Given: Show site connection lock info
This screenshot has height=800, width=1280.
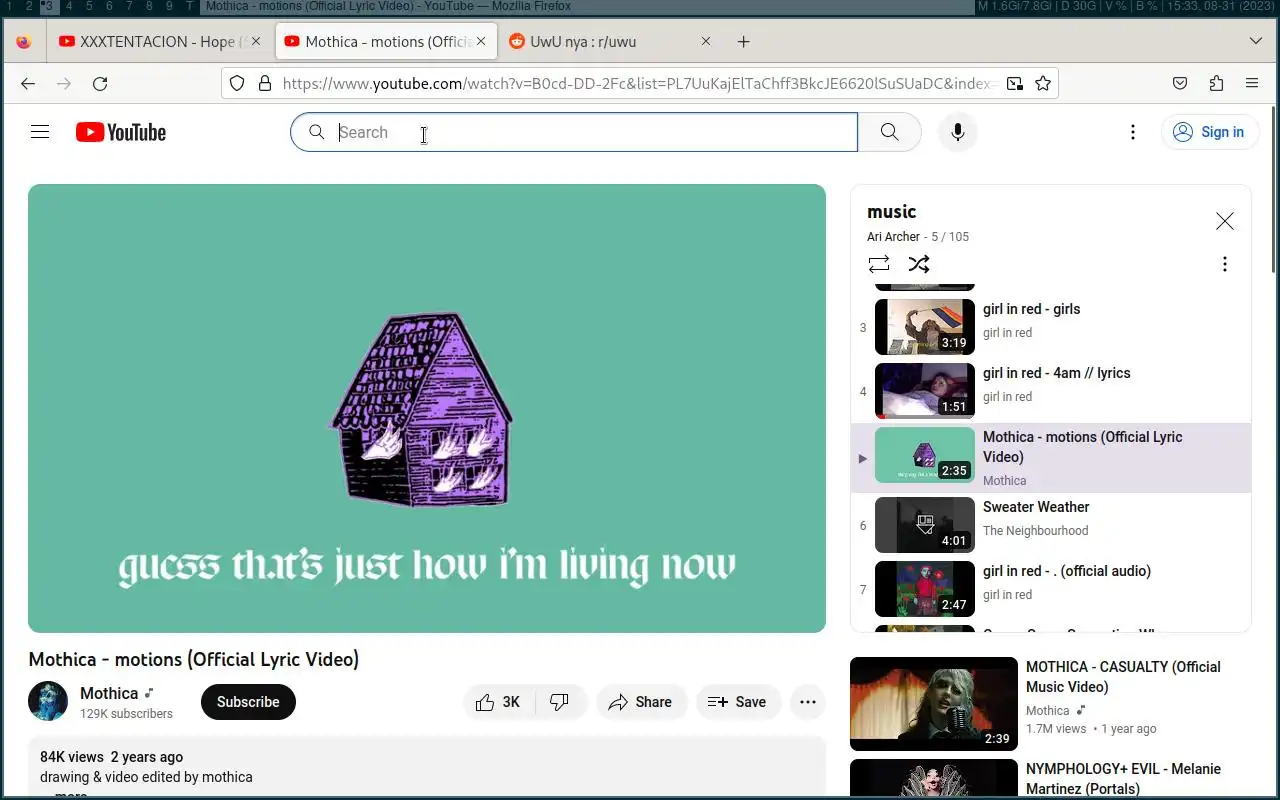Looking at the screenshot, I should pyautogui.click(x=265, y=84).
